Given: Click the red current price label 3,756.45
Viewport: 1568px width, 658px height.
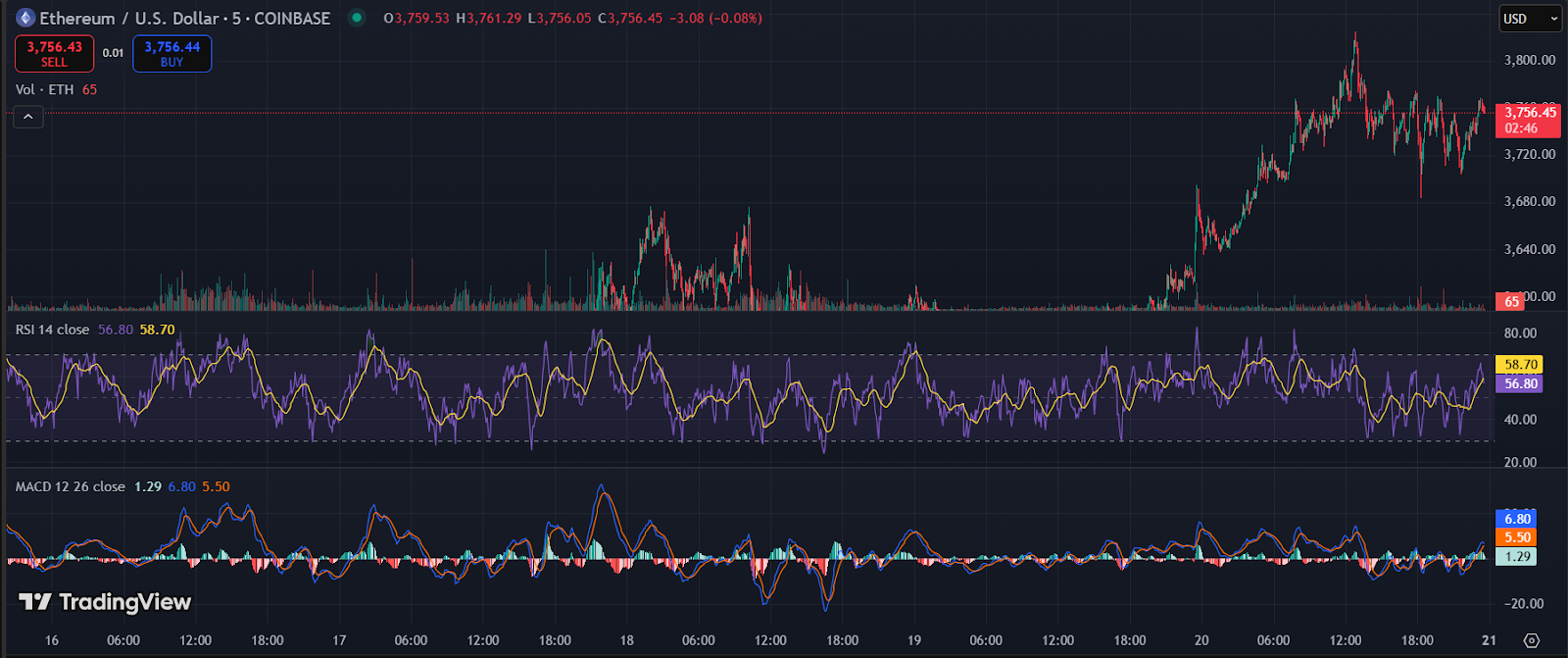Looking at the screenshot, I should tap(1528, 120).
